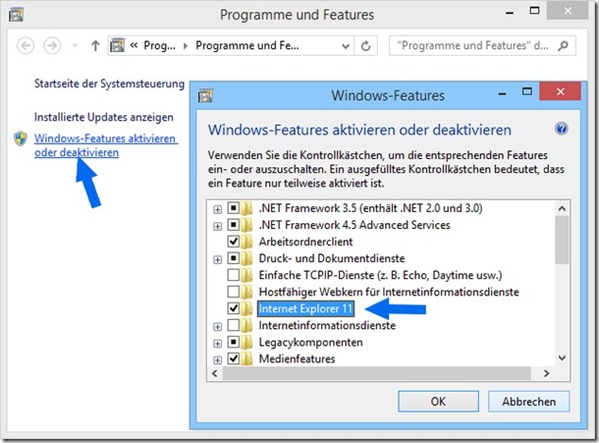The width and height of the screenshot is (599, 443).
Task: Expand the Medienfeatures node
Action: (217, 360)
